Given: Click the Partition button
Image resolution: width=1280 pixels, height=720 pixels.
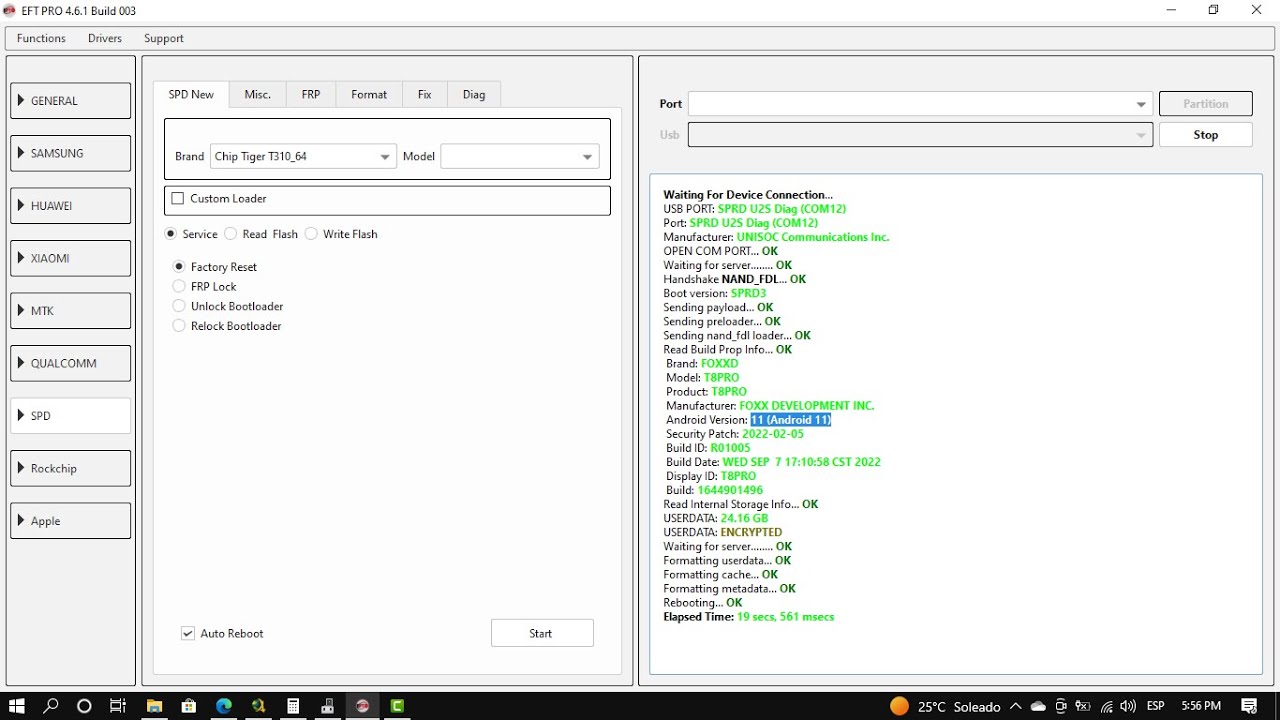Looking at the screenshot, I should [1206, 104].
